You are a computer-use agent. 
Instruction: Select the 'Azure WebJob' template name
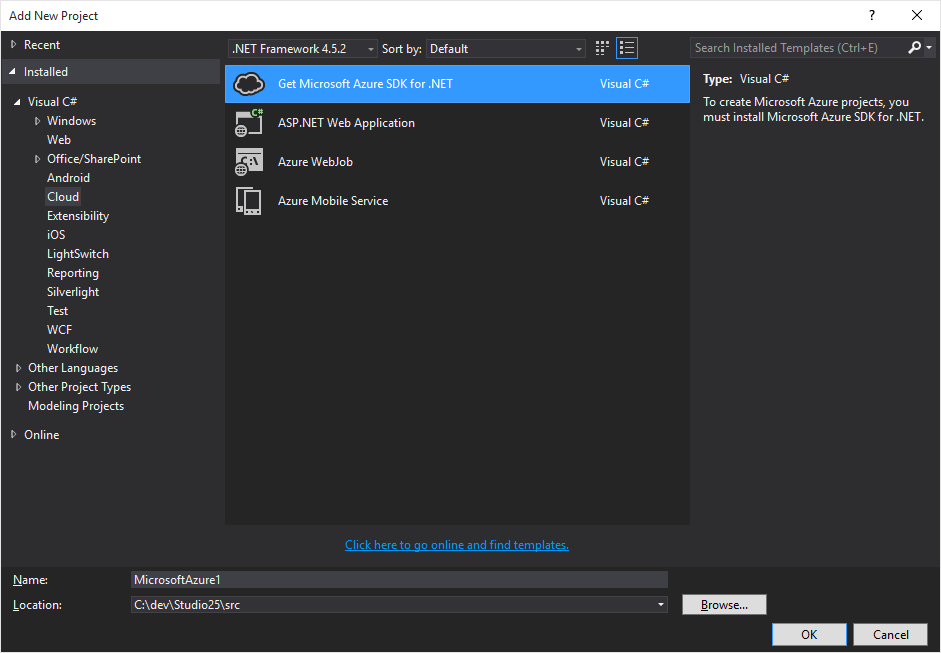click(x=315, y=162)
